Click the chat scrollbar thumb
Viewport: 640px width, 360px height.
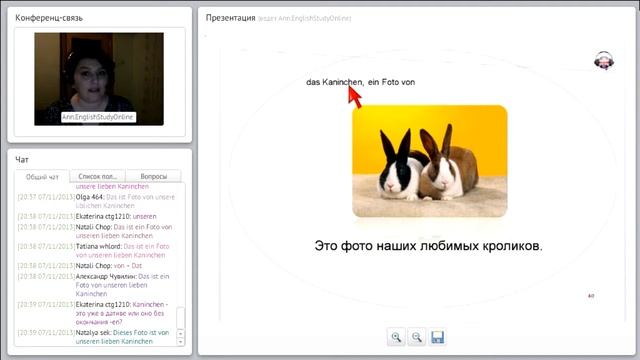tap(180, 318)
